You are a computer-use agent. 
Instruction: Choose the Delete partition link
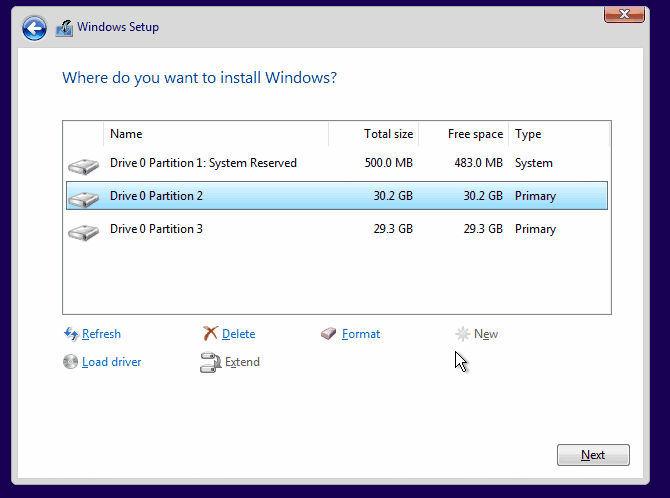click(238, 334)
